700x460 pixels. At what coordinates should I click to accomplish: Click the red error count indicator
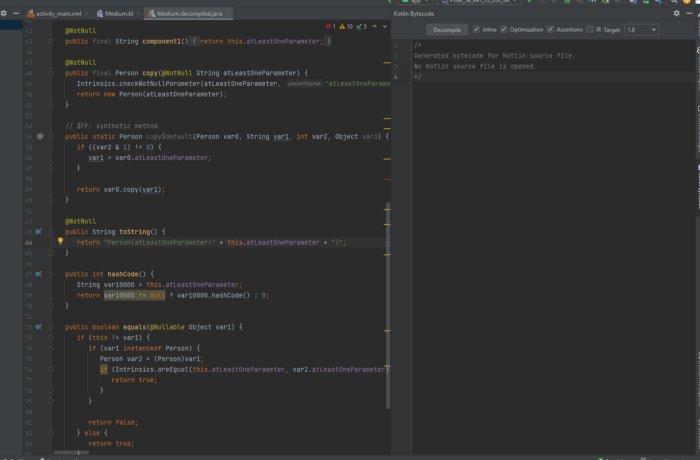point(331,27)
